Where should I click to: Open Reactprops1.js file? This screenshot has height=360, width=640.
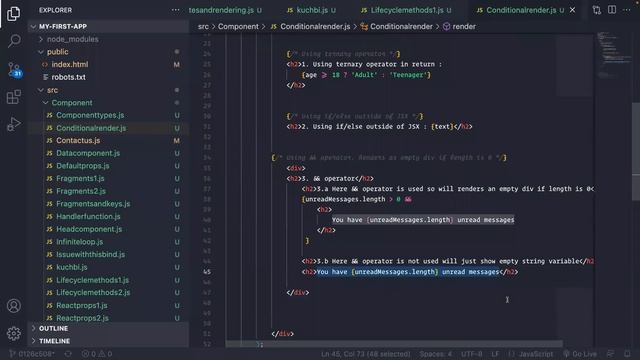[109, 305]
